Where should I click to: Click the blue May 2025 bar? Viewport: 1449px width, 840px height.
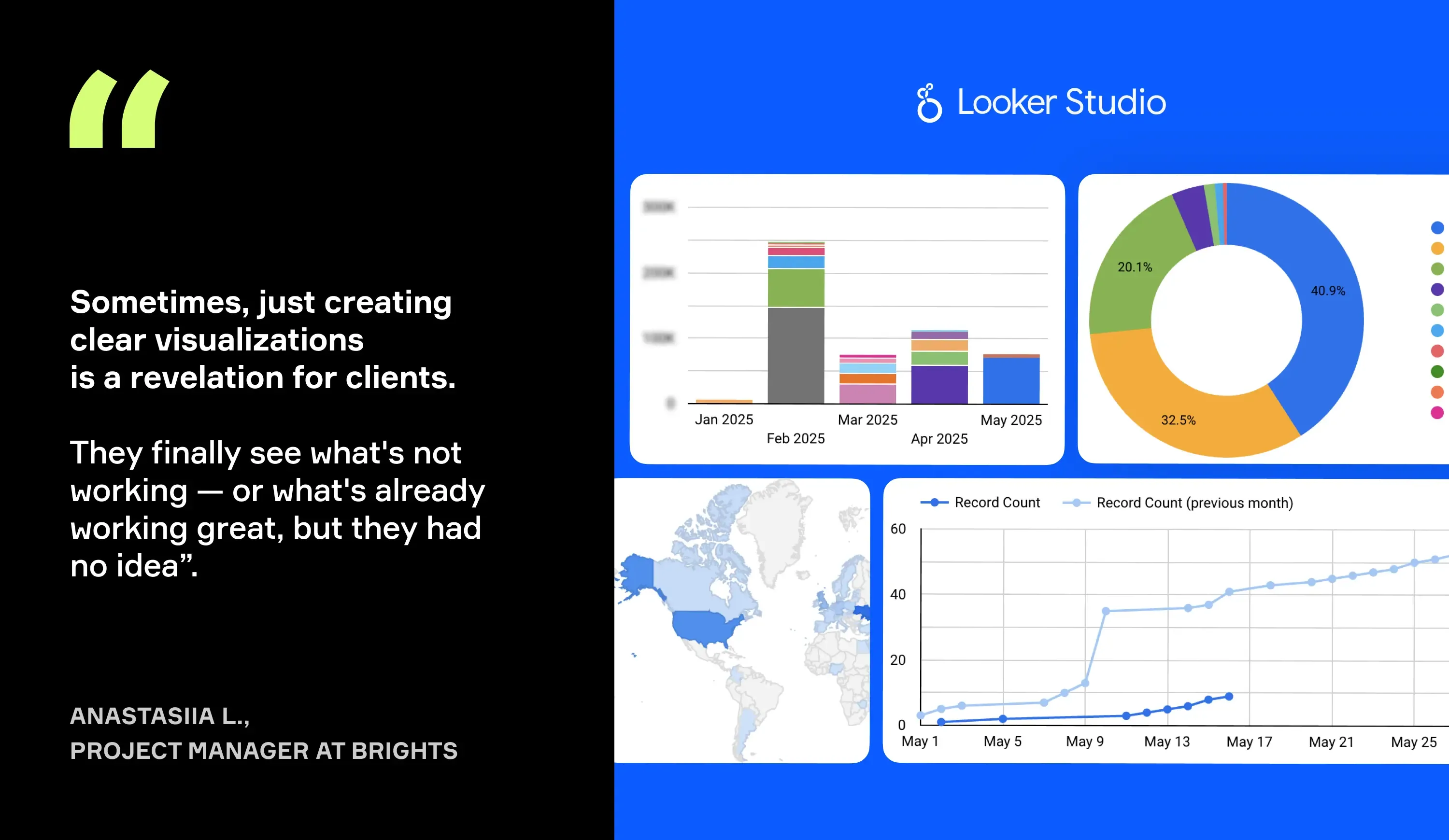coord(1011,380)
